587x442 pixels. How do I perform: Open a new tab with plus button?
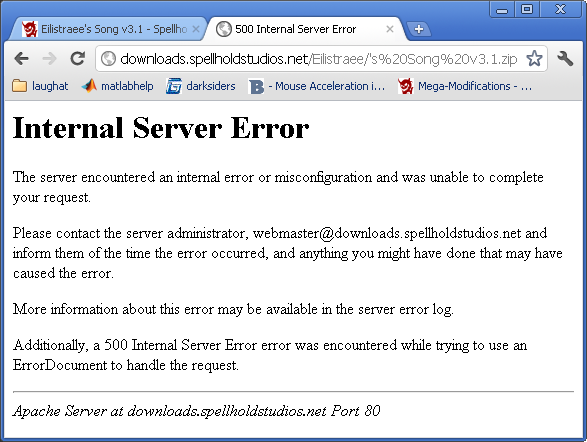[419, 29]
